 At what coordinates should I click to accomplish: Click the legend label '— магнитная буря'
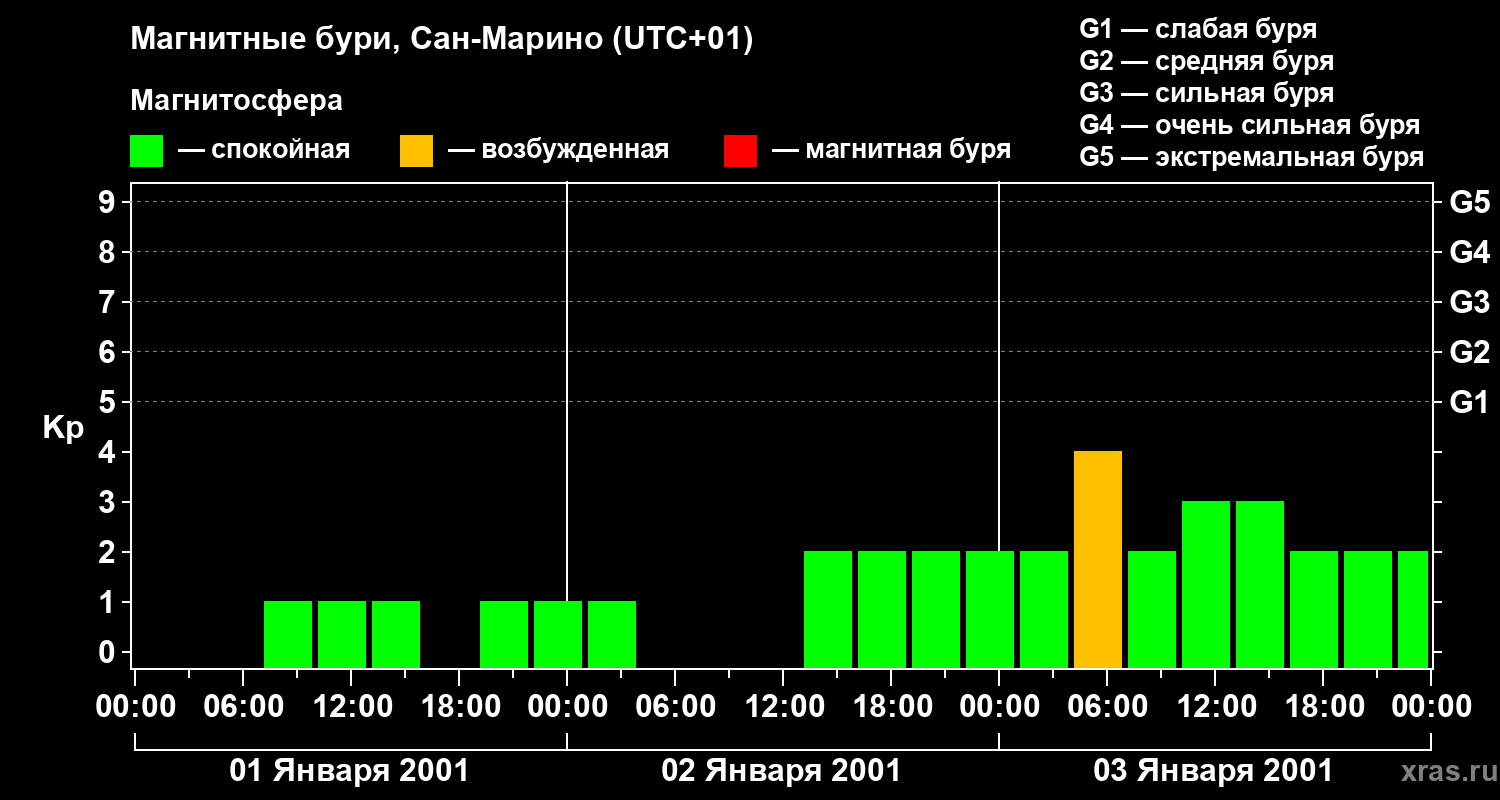point(891,151)
